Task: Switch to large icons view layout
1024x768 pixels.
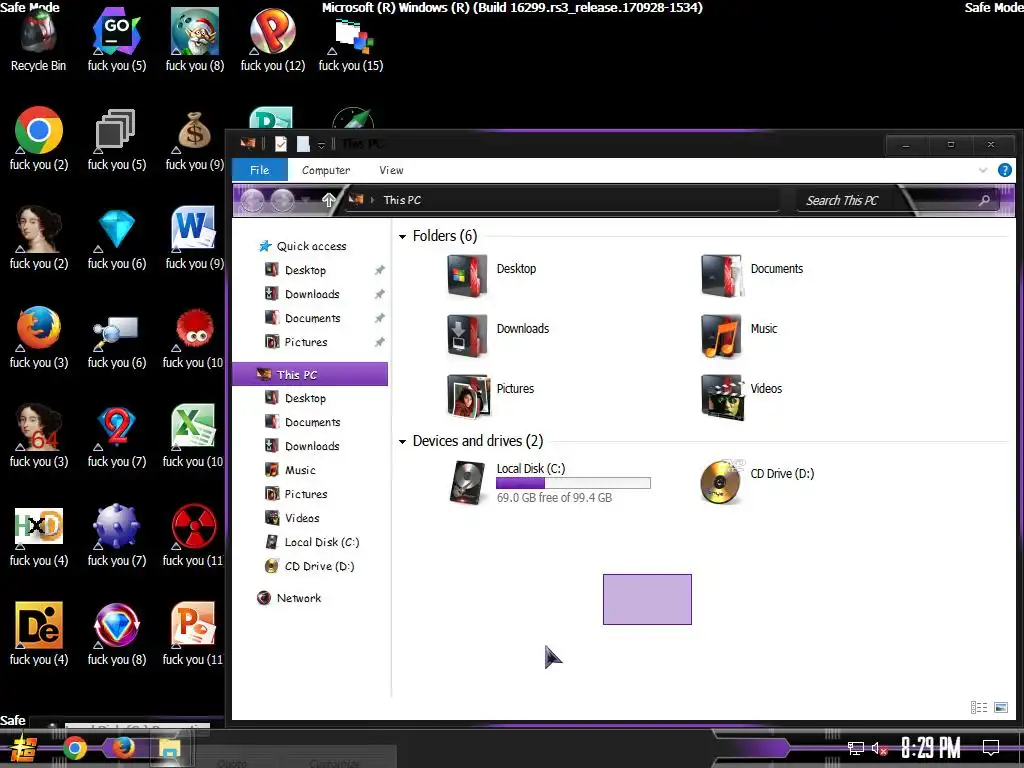Action: (1000, 707)
